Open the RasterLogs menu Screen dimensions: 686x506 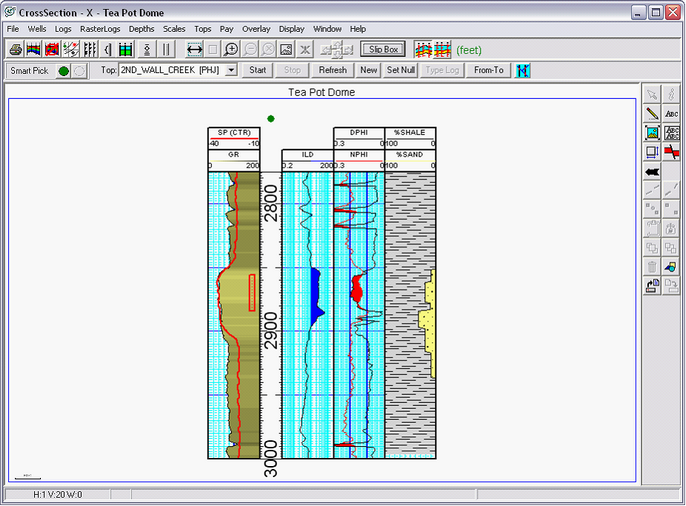click(x=100, y=29)
